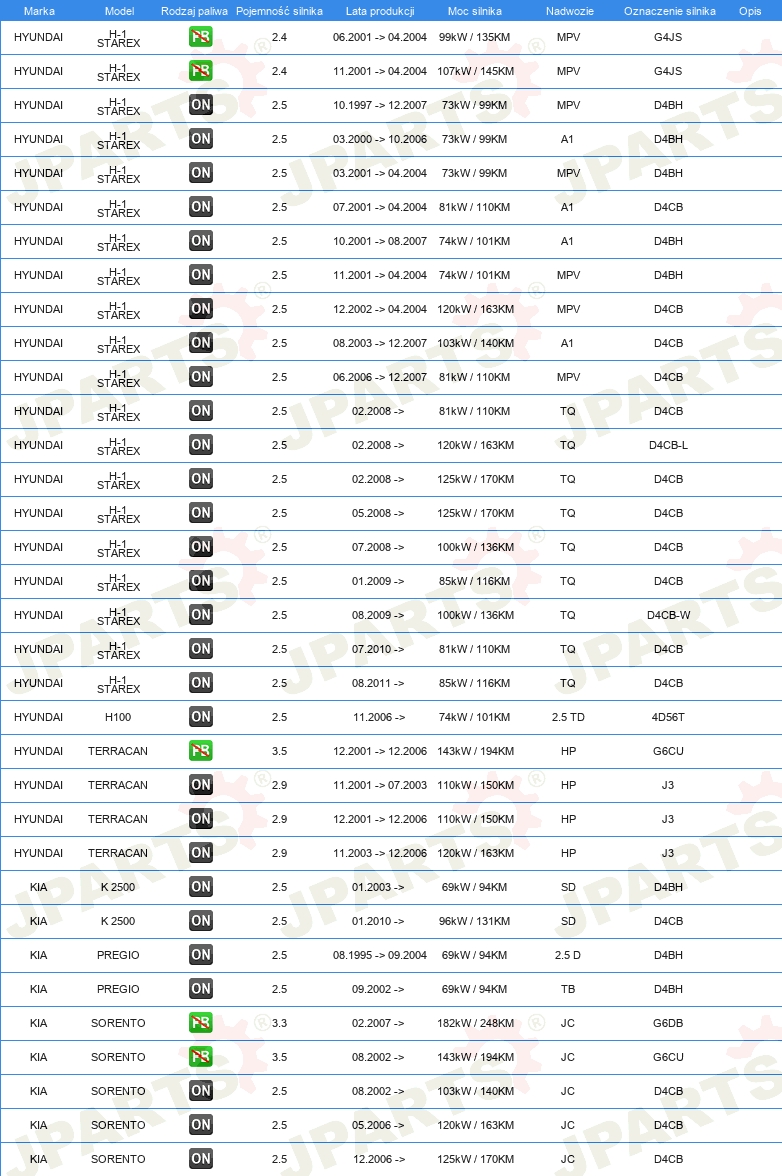The width and height of the screenshot is (782, 1176).
Task: Click the 01.2009 -> production date cell
Action: coord(378,581)
